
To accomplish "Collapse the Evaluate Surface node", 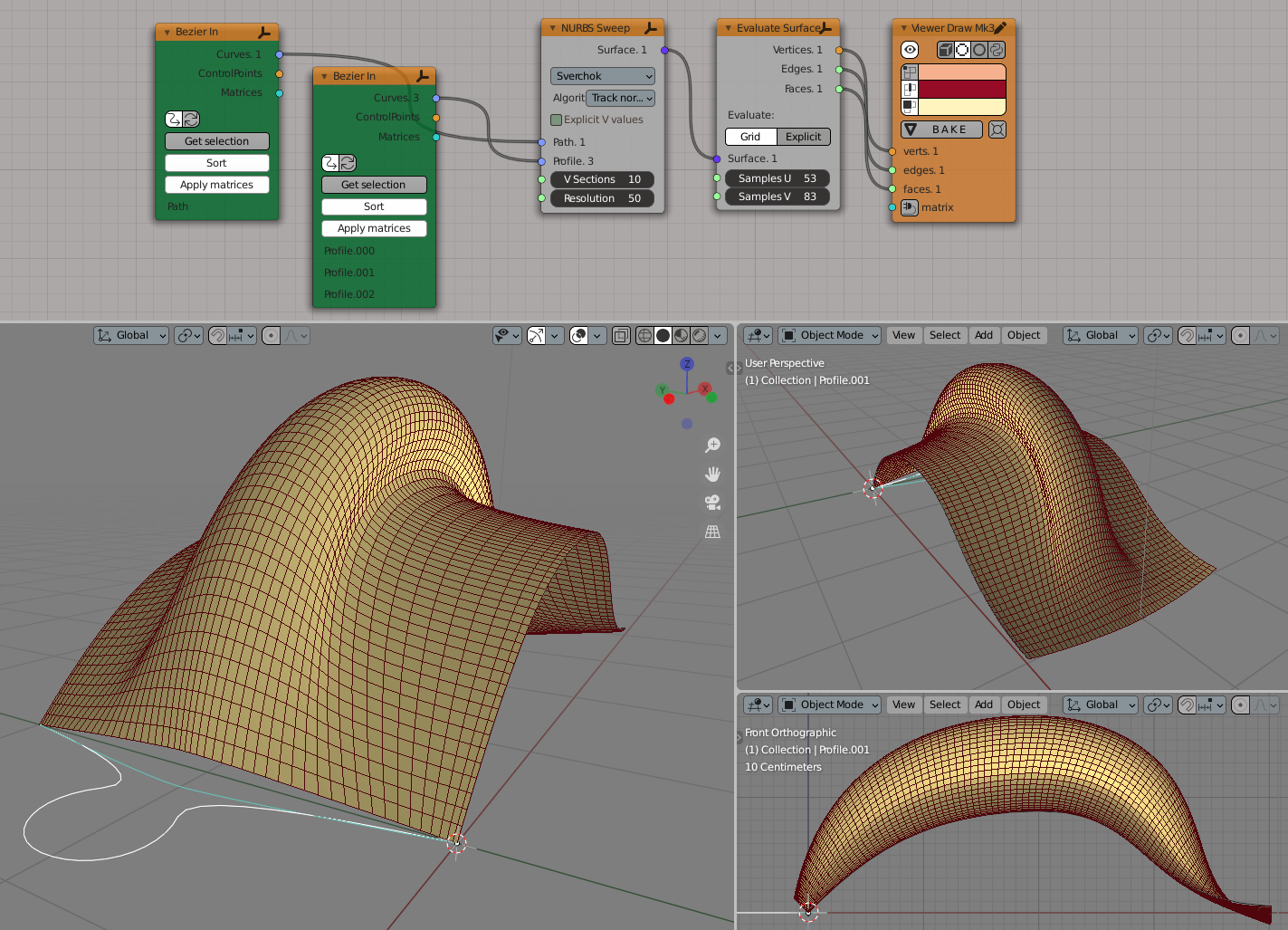I will [x=728, y=28].
